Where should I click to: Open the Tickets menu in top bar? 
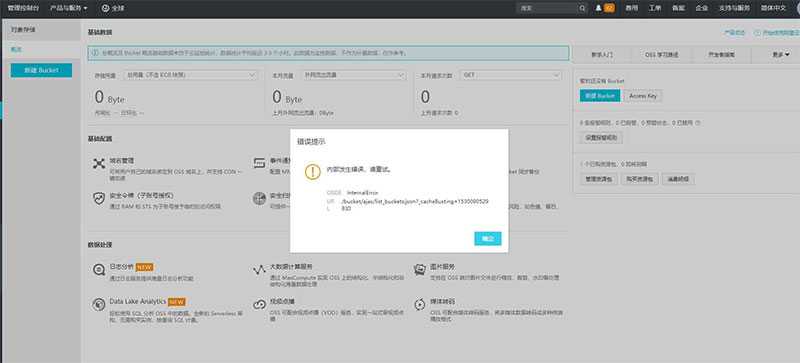coord(655,8)
